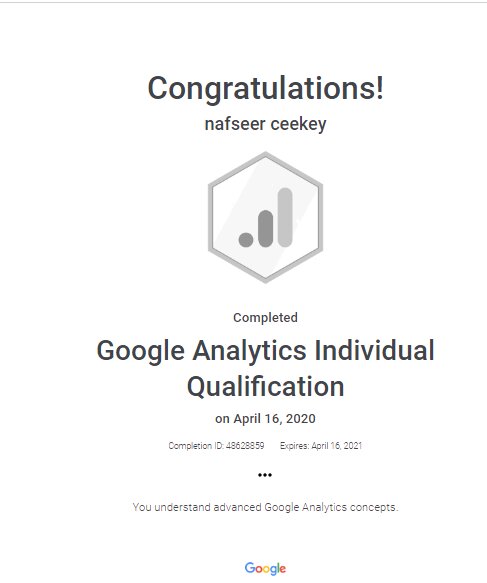Viewport: 487px width, 583px height.
Task: Click the word Qualification
Action: (x=265, y=386)
